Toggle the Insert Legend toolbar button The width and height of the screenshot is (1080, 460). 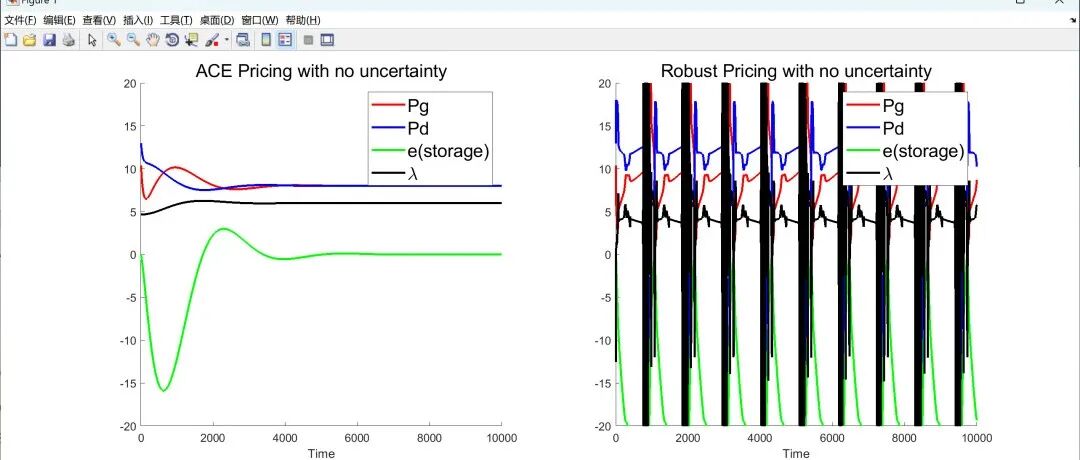tap(285, 40)
